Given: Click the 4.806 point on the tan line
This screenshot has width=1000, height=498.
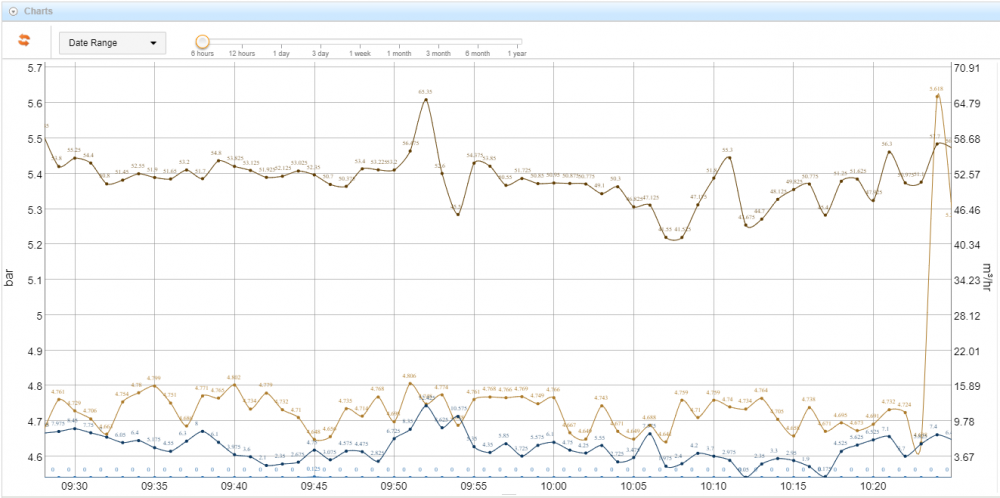Looking at the screenshot, I should pos(410,383).
